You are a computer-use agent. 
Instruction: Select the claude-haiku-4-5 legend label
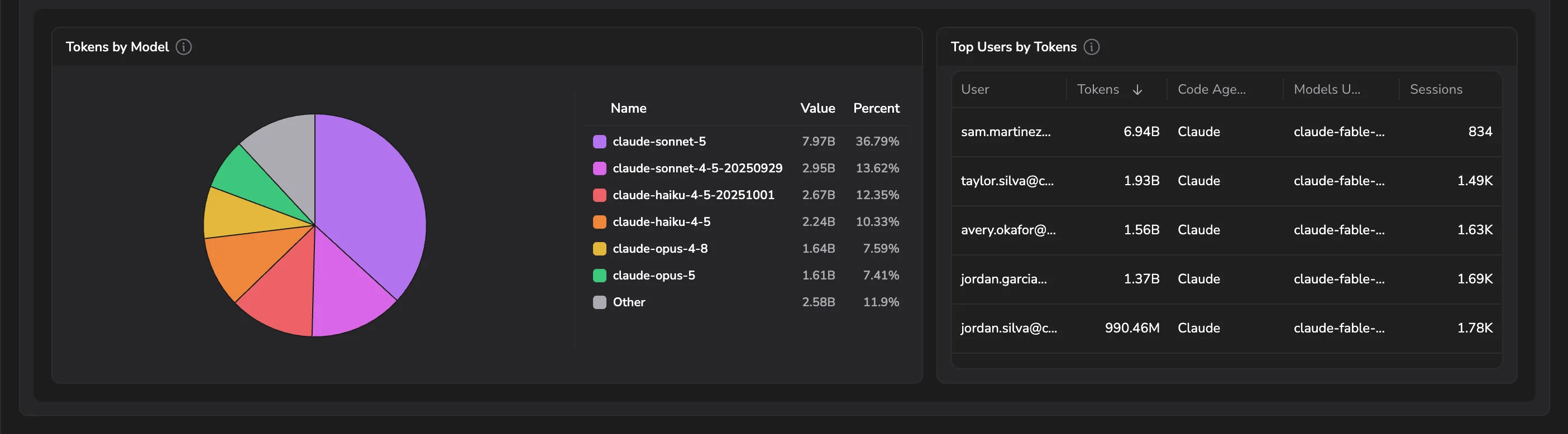[x=662, y=222]
